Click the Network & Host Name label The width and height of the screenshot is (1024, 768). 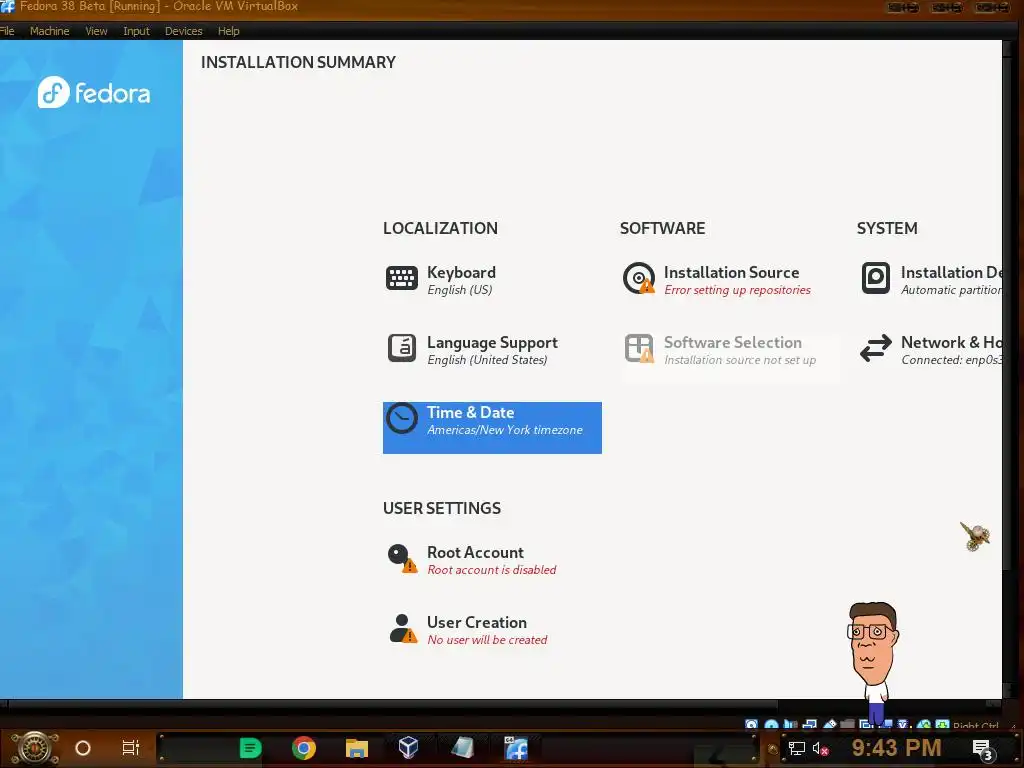[951, 342]
